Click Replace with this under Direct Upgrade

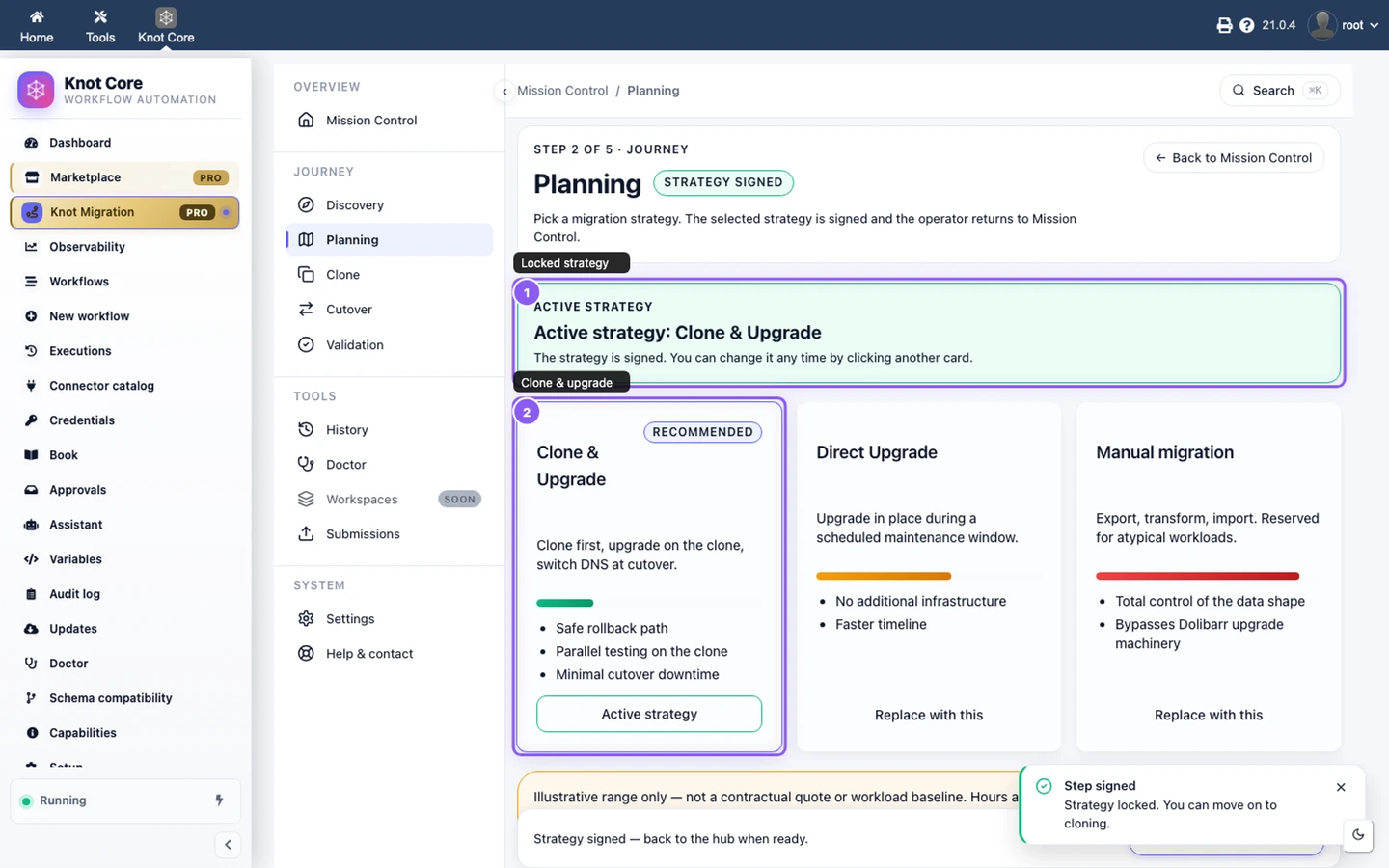(929, 715)
